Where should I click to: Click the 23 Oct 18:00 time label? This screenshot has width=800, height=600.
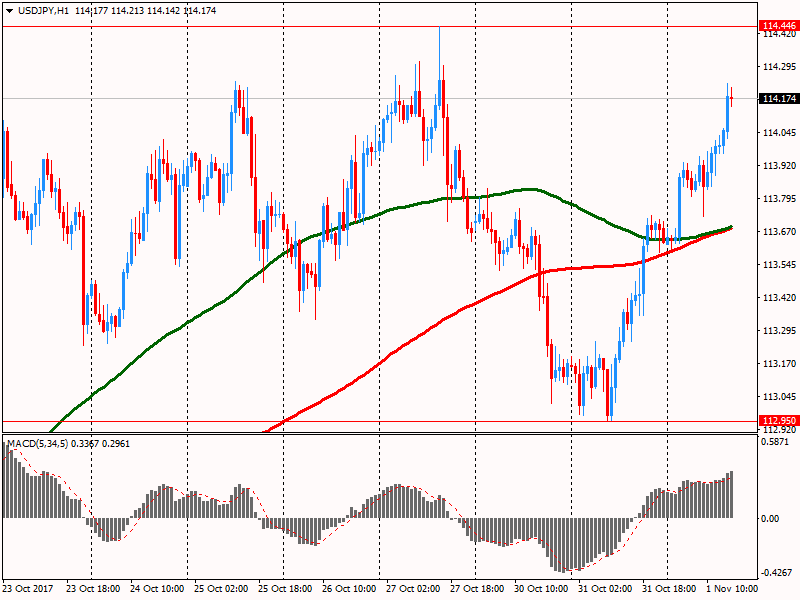(93, 589)
